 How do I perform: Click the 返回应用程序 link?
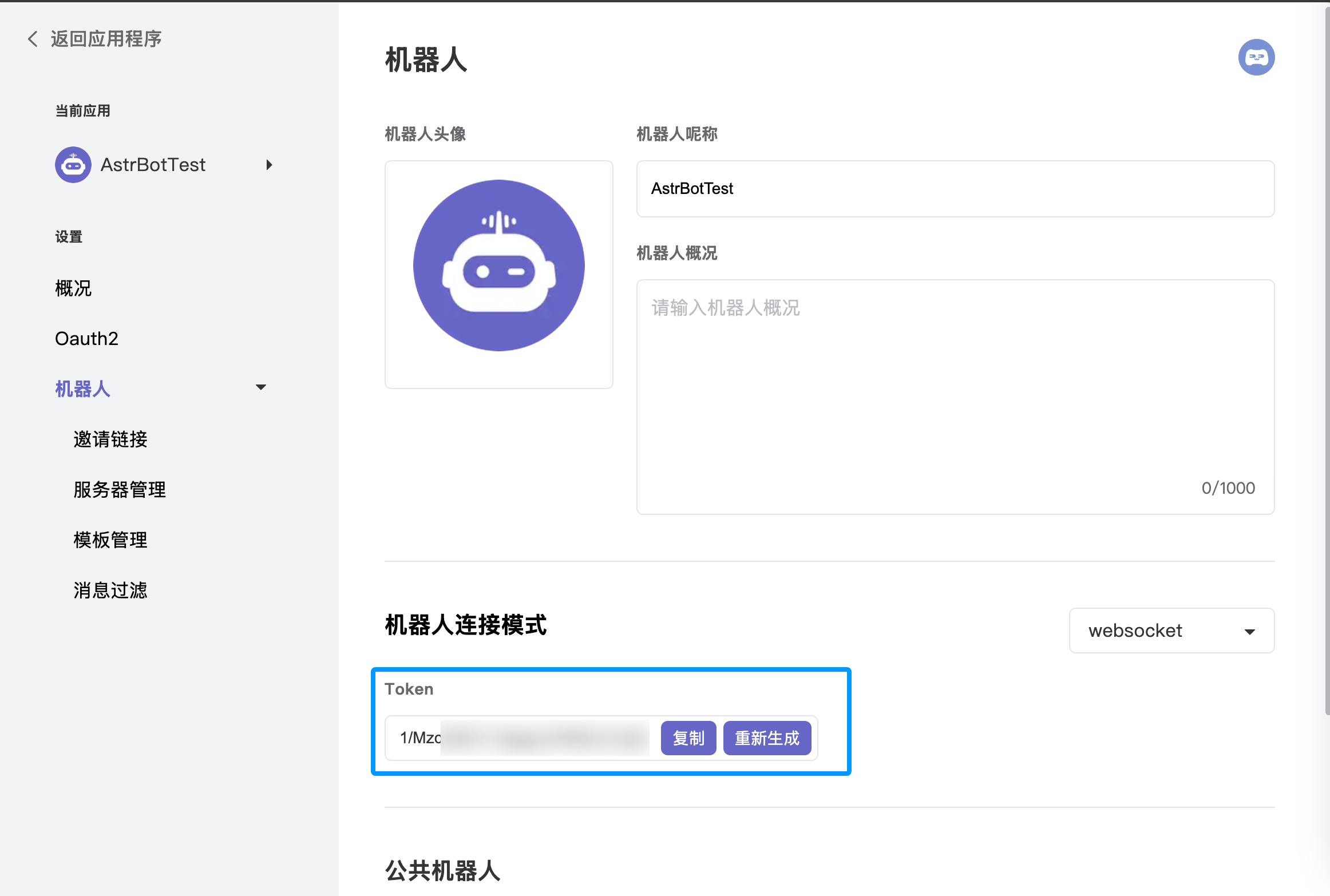tap(106, 39)
